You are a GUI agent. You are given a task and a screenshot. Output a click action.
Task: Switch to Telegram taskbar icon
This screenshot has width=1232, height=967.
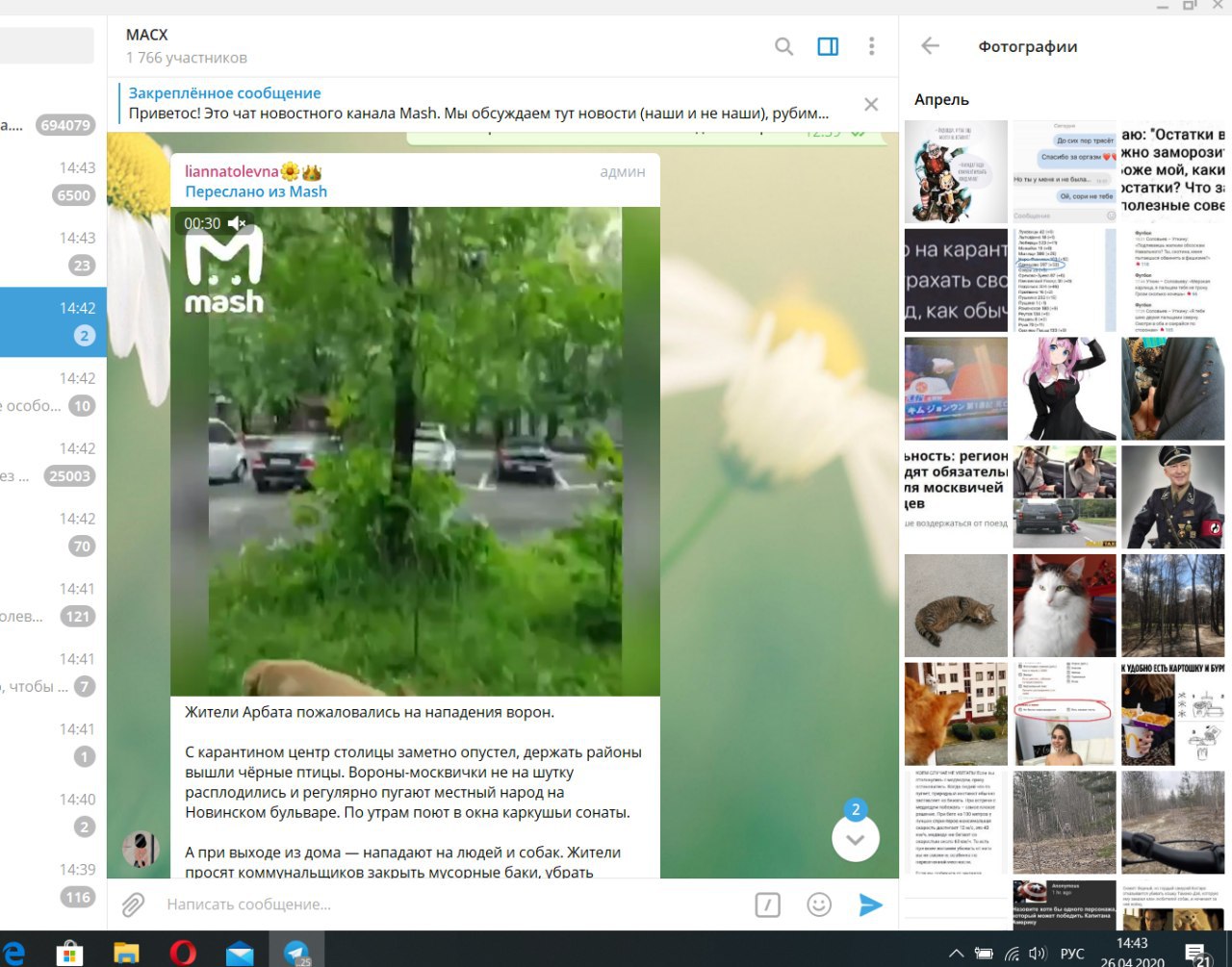coord(296,951)
